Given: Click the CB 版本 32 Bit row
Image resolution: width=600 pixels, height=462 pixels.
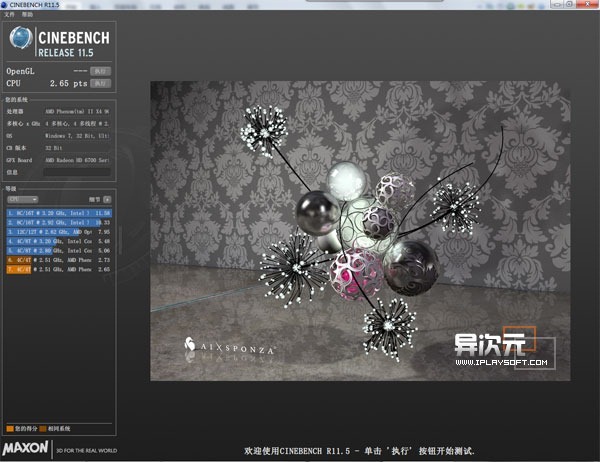Looking at the screenshot, I should coord(59,148).
